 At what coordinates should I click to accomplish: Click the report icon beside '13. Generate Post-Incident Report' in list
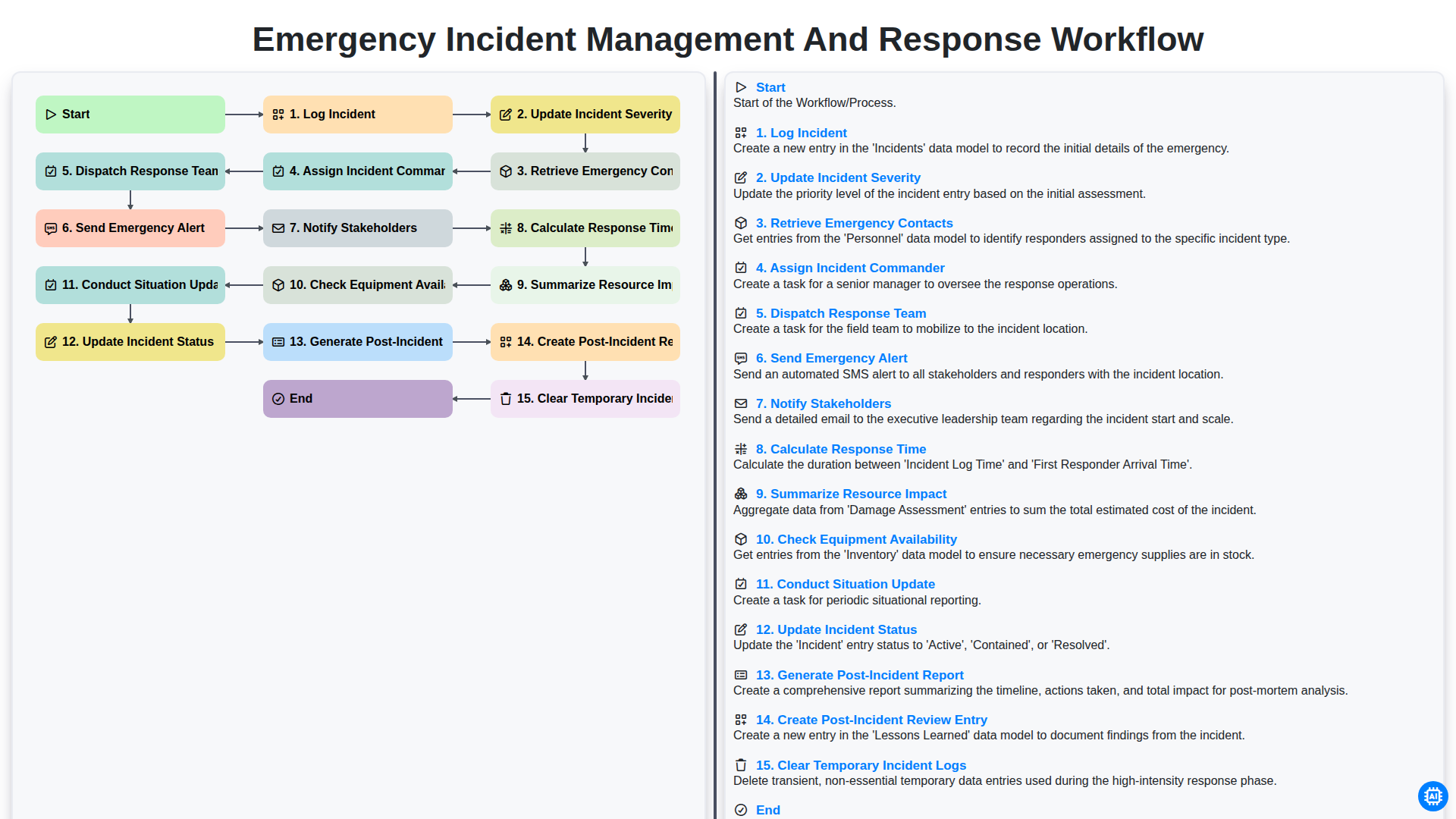tap(741, 675)
